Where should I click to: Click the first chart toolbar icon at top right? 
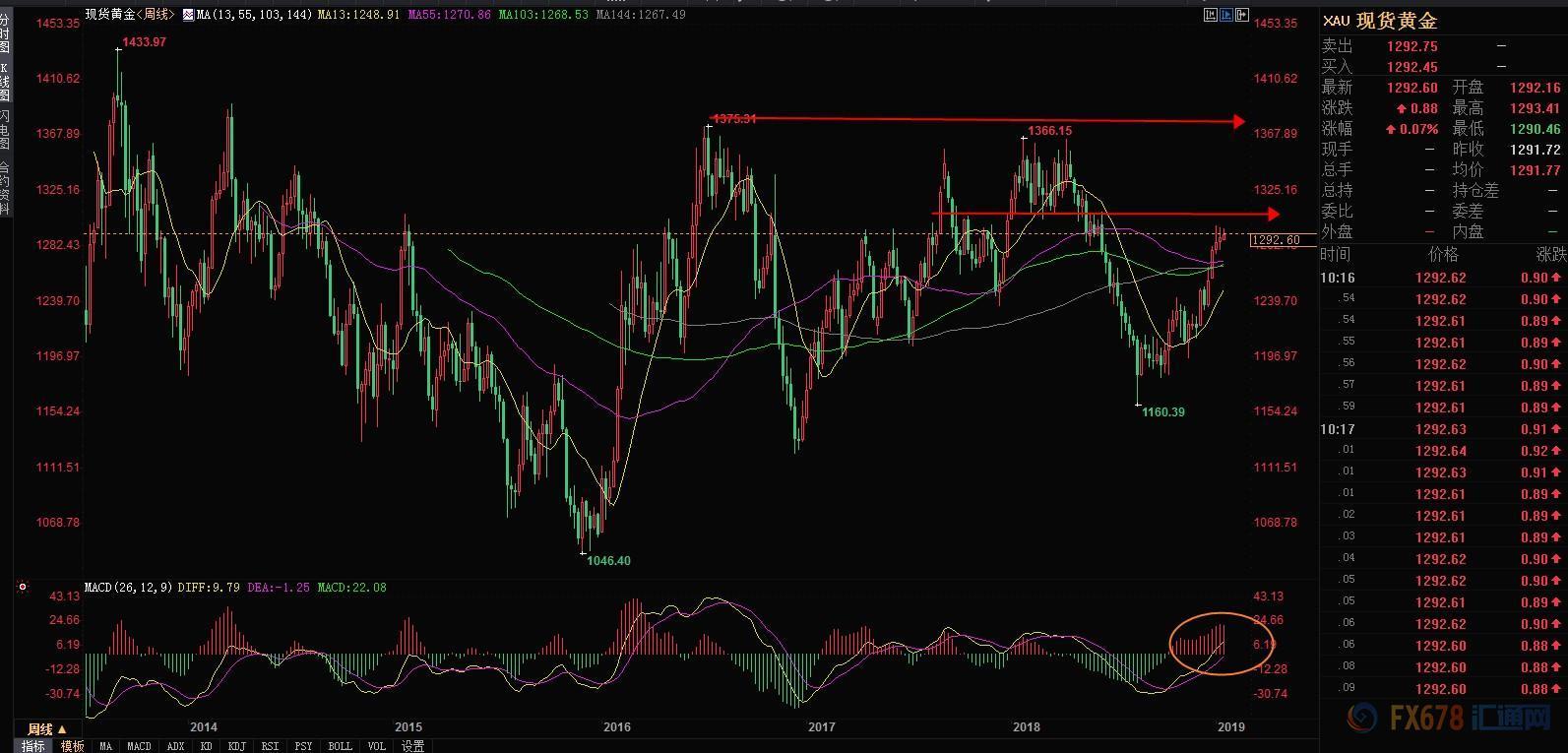pyautogui.click(x=1211, y=15)
